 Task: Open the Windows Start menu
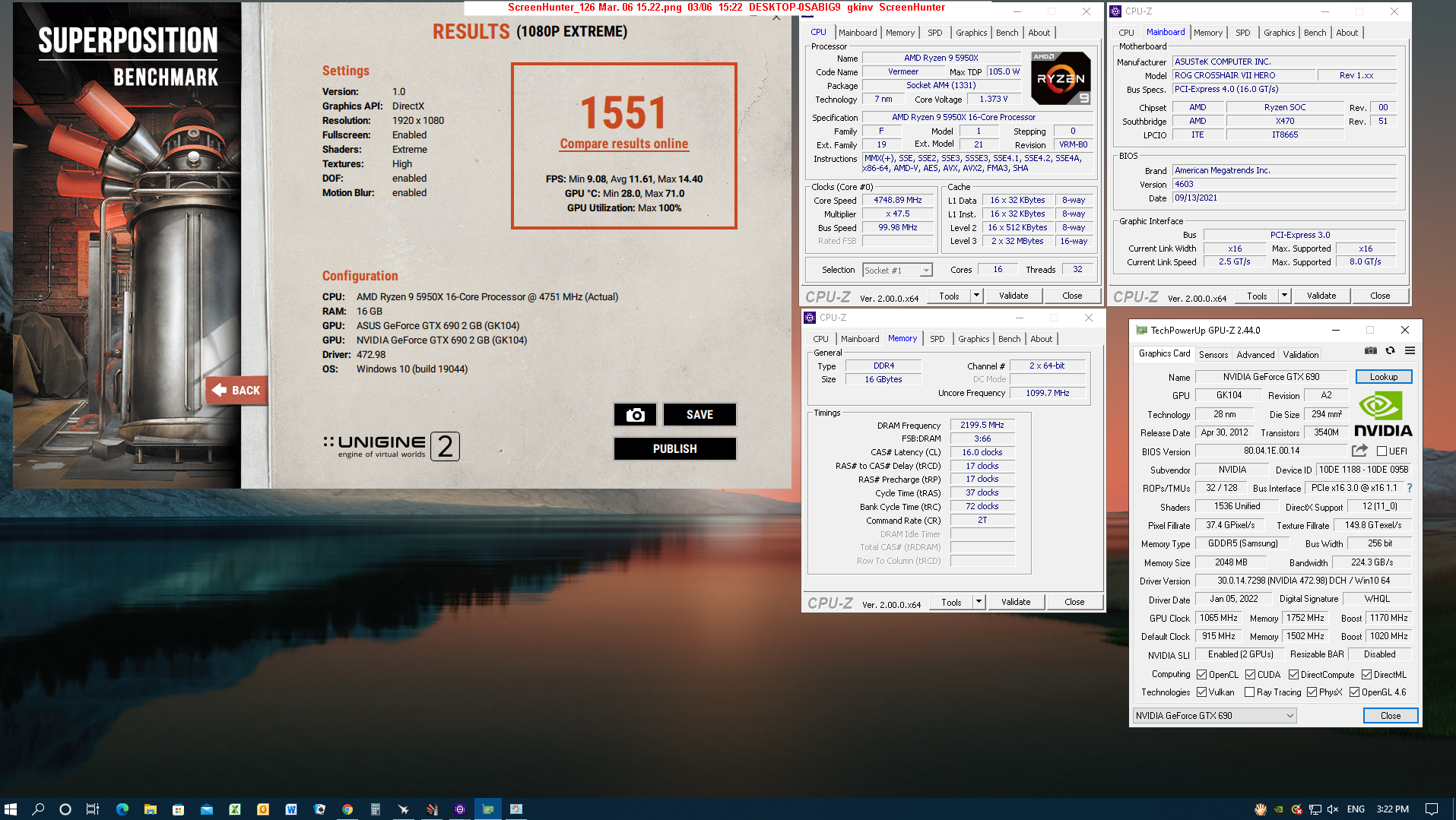pyautogui.click(x=11, y=809)
